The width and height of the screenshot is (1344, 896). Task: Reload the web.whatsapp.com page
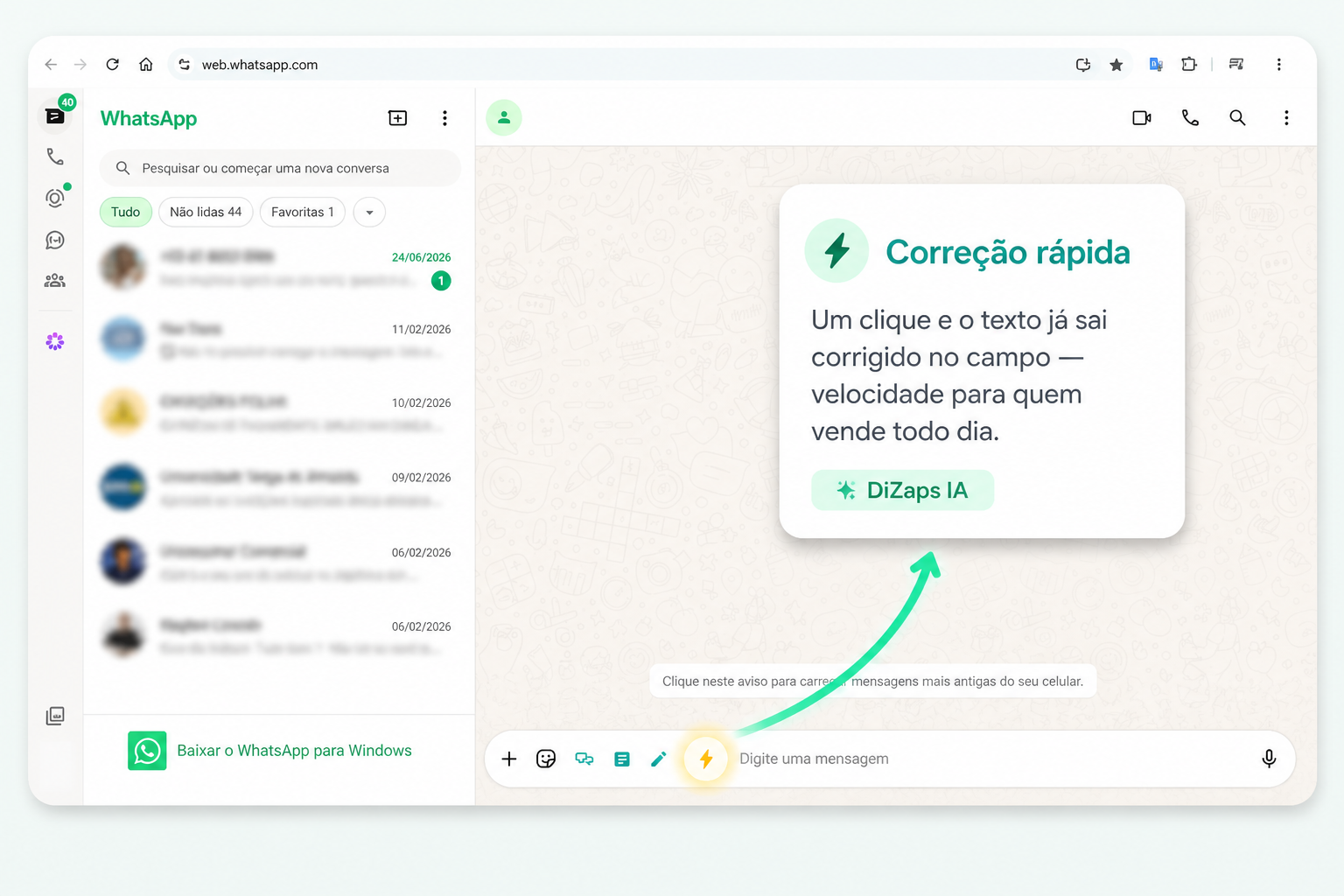(x=112, y=64)
